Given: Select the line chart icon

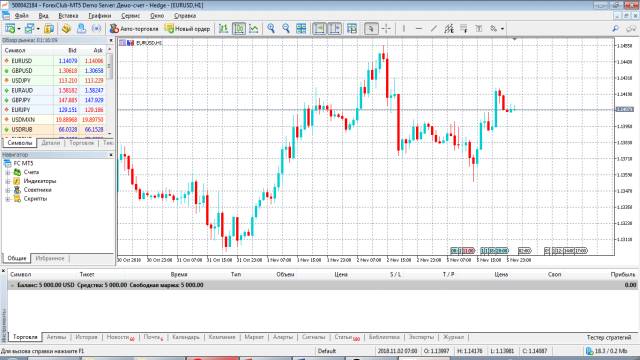Looking at the screenshot, I should 254,29.
